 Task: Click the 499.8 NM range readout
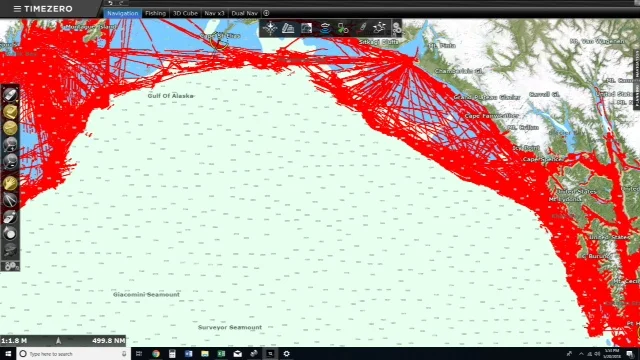click(x=108, y=340)
